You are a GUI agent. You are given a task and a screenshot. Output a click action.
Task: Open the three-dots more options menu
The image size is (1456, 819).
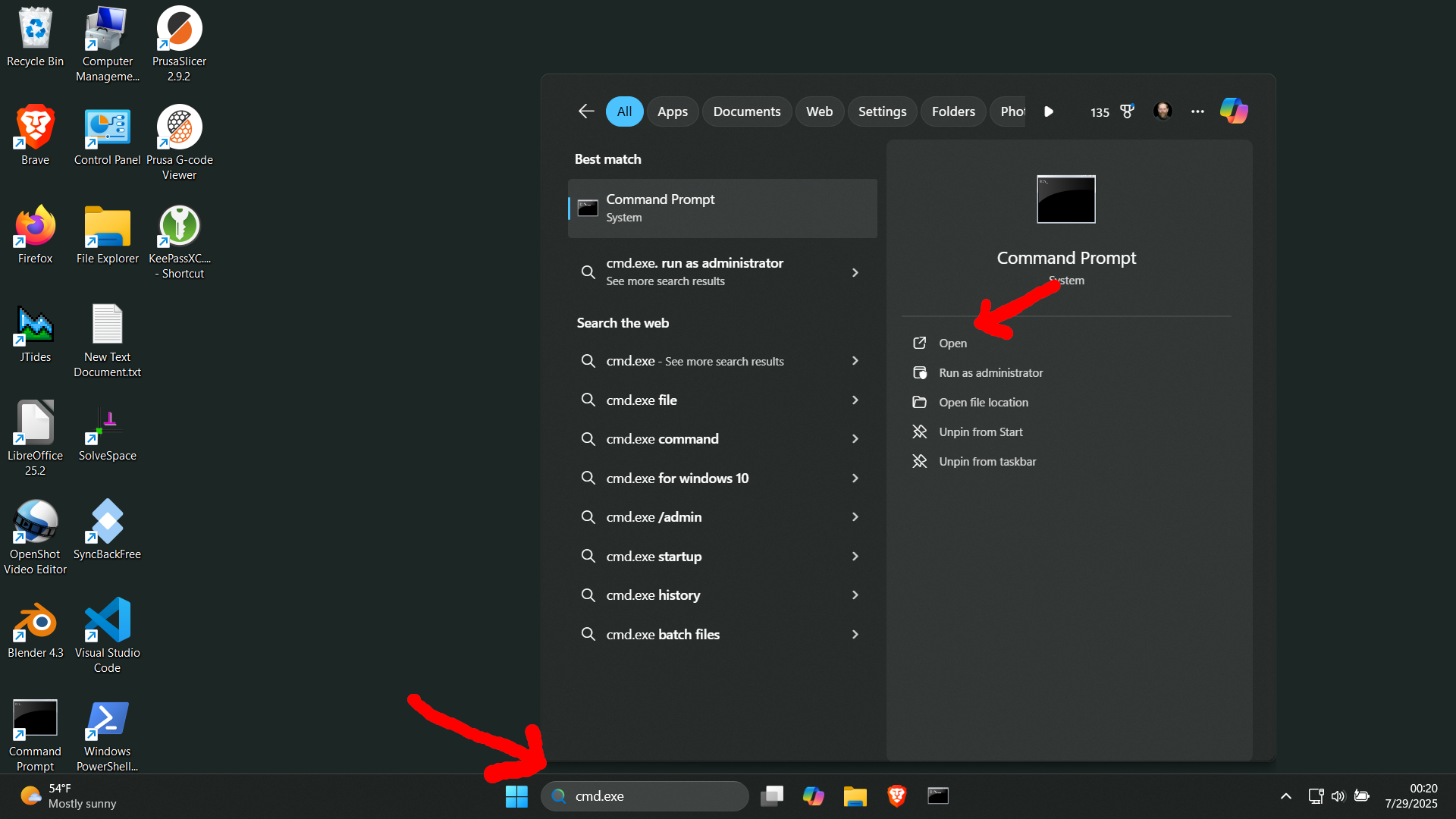[1197, 111]
